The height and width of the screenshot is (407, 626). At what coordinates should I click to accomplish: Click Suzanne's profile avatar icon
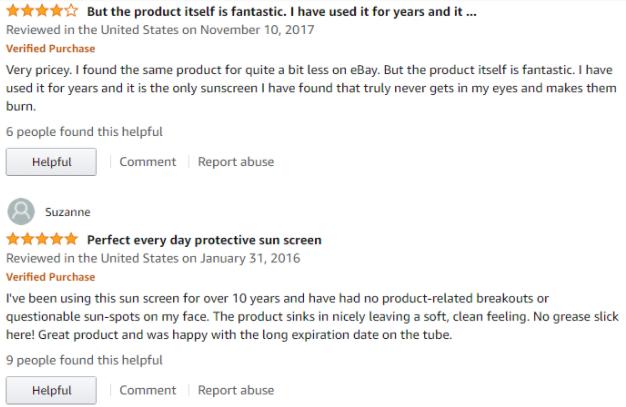(21, 211)
